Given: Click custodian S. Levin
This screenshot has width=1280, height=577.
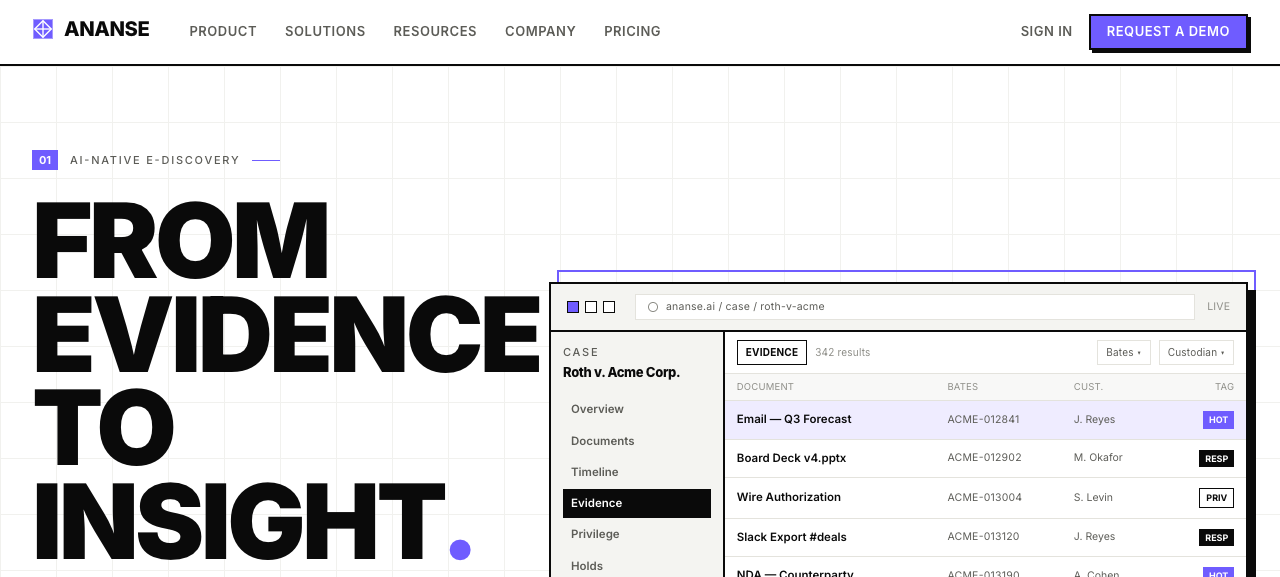Looking at the screenshot, I should 1093,497.
